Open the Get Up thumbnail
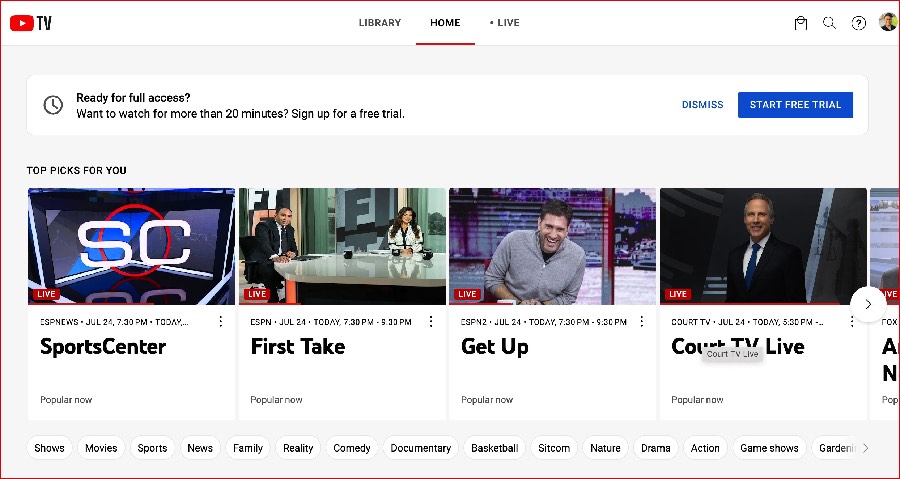900x479 pixels. [553, 246]
